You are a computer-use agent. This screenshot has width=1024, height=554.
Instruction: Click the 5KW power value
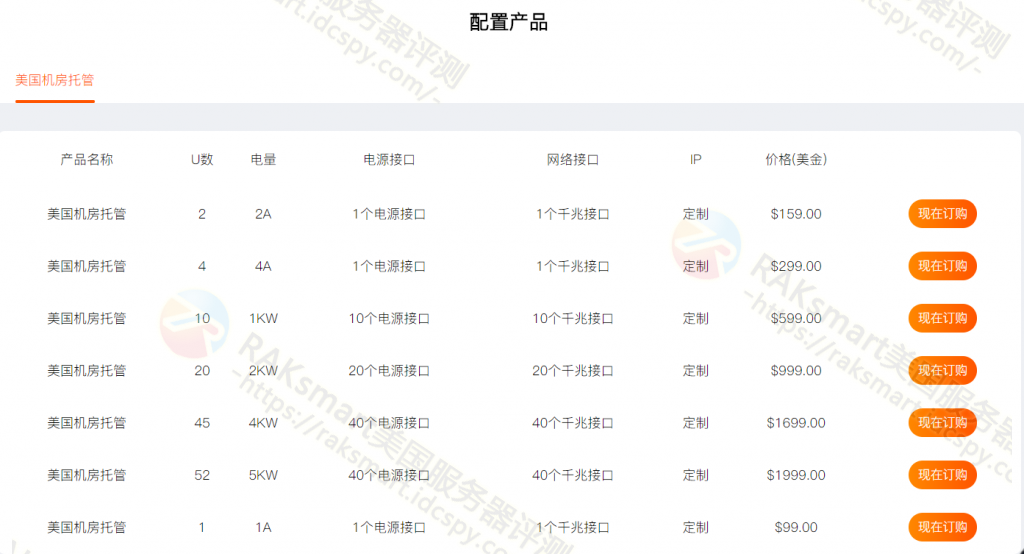[263, 475]
